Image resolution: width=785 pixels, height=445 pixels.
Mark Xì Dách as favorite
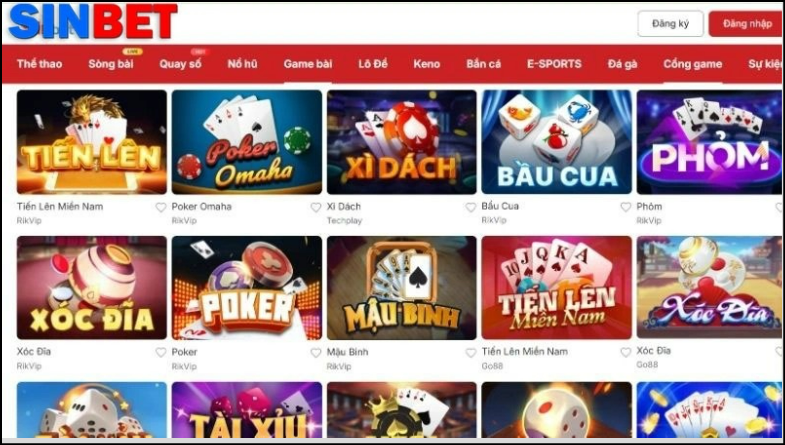(471, 207)
